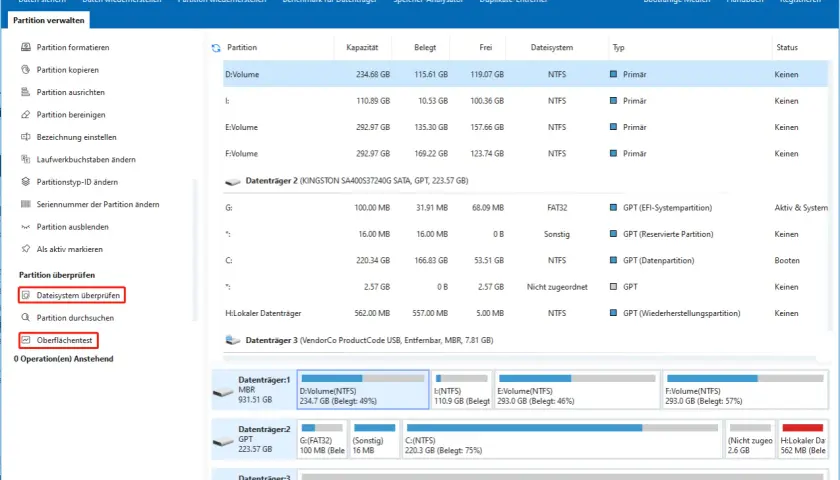Select the unallocated 2.6 GB block
The image size is (840, 480).
point(750,439)
